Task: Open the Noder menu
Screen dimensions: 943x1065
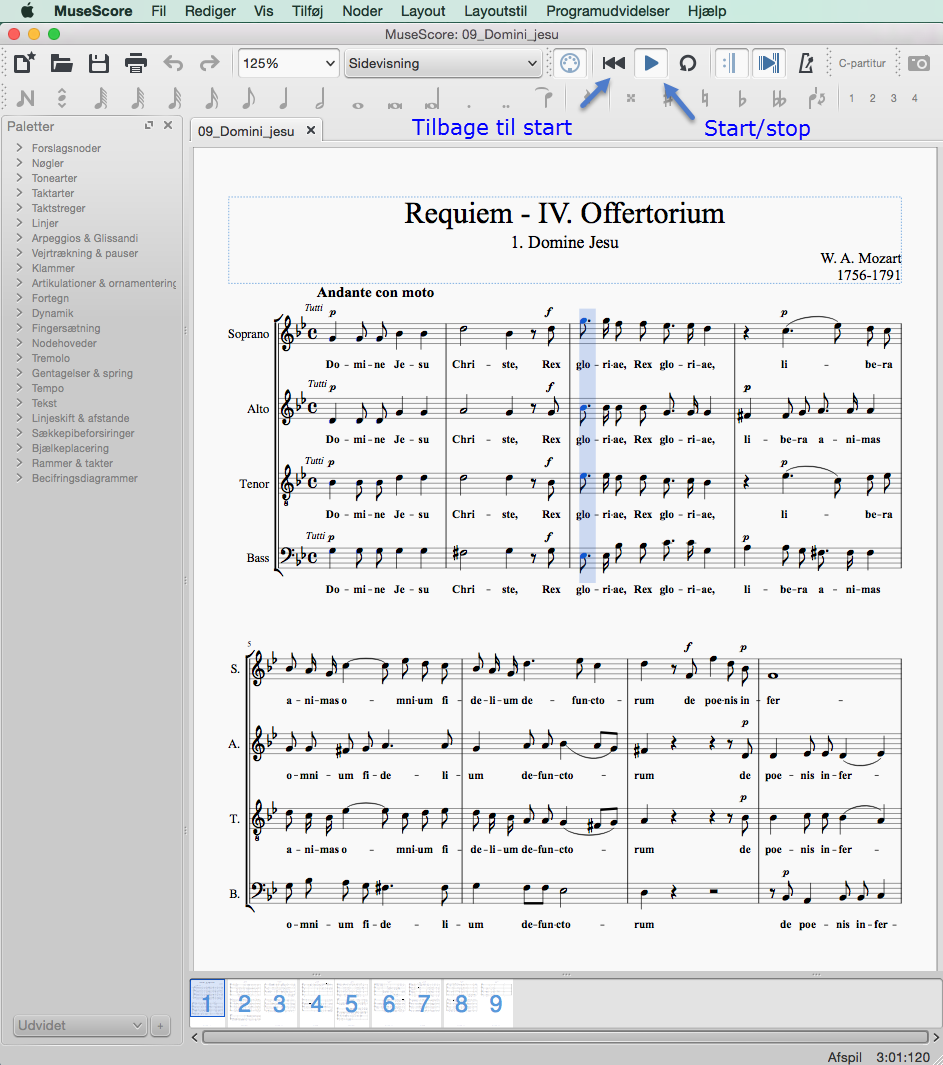Action: tap(362, 11)
